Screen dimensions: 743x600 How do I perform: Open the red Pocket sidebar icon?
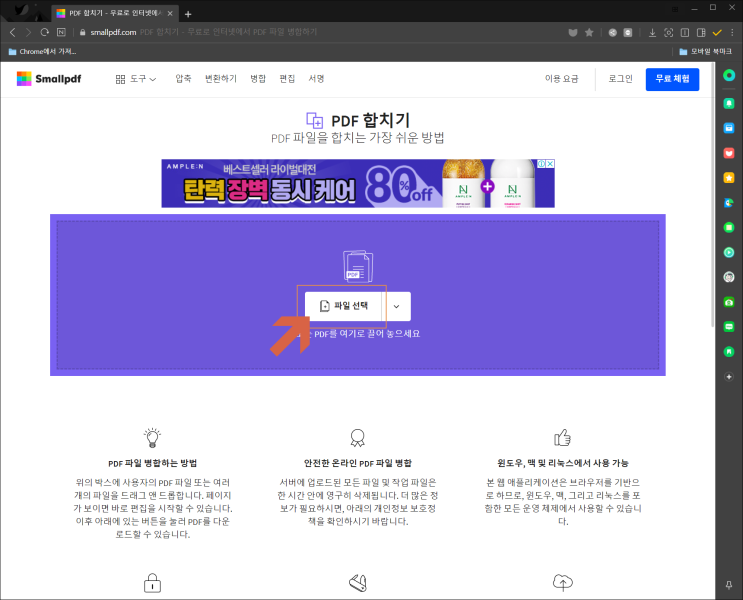coord(729,153)
